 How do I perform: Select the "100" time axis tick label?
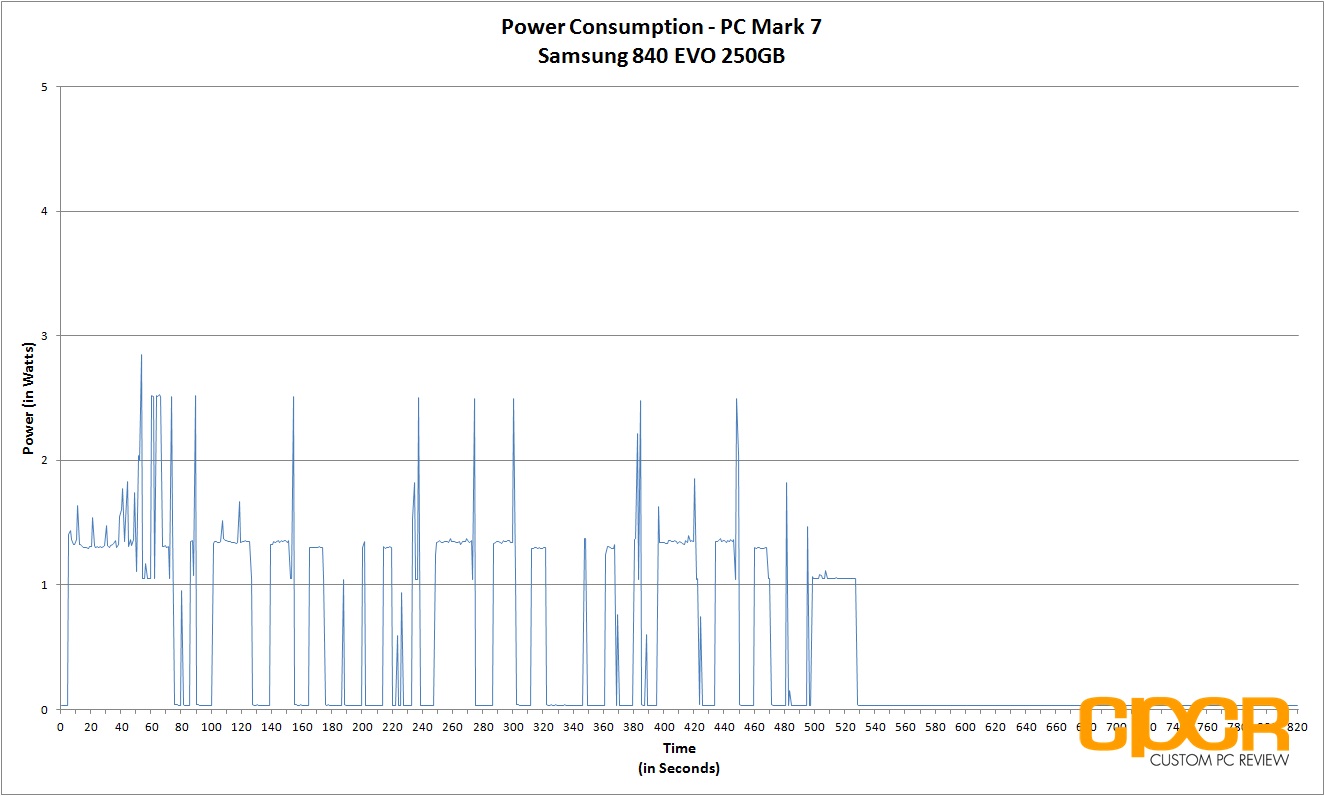[x=211, y=727]
